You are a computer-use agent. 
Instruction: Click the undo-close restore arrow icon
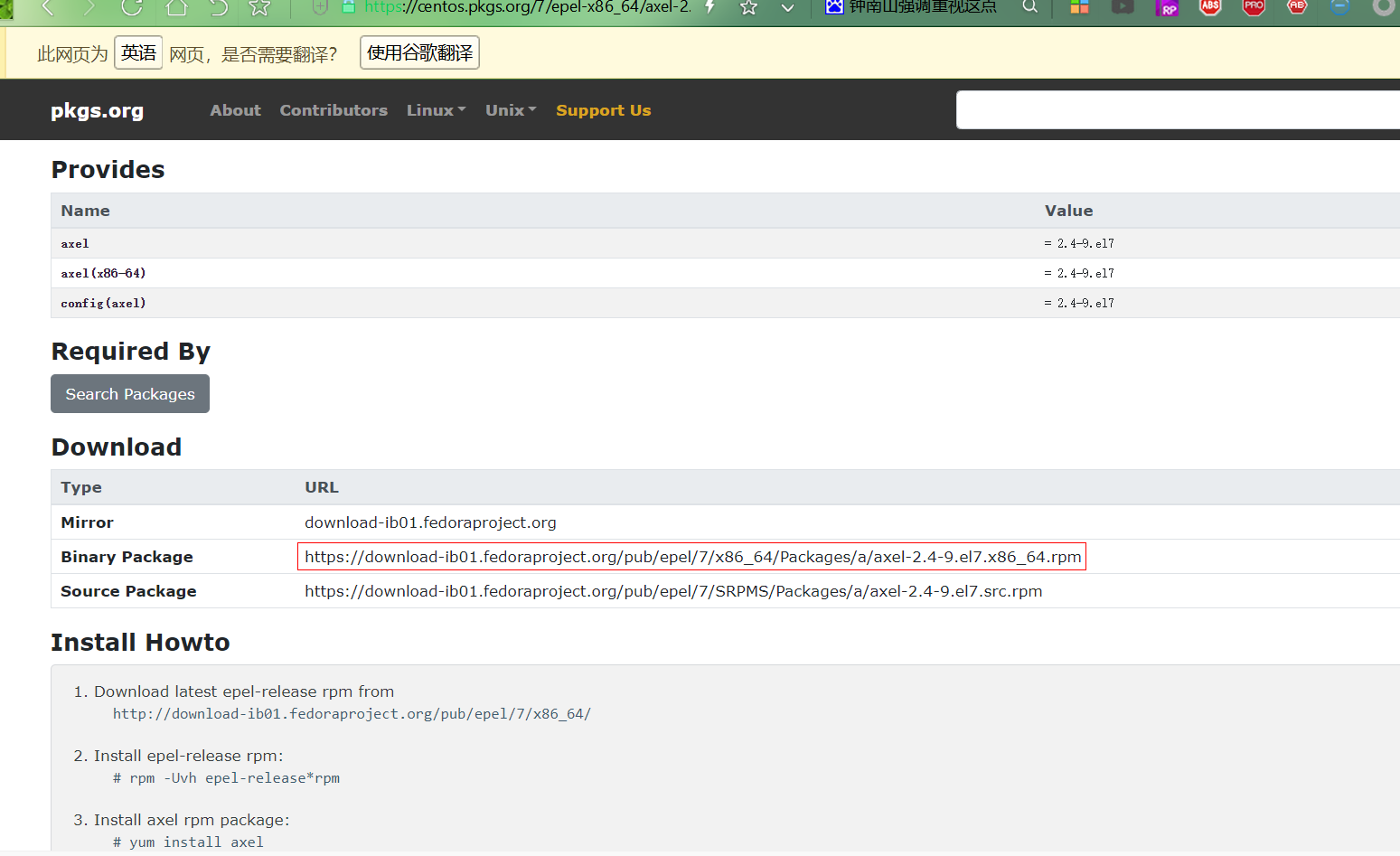tap(219, 7)
